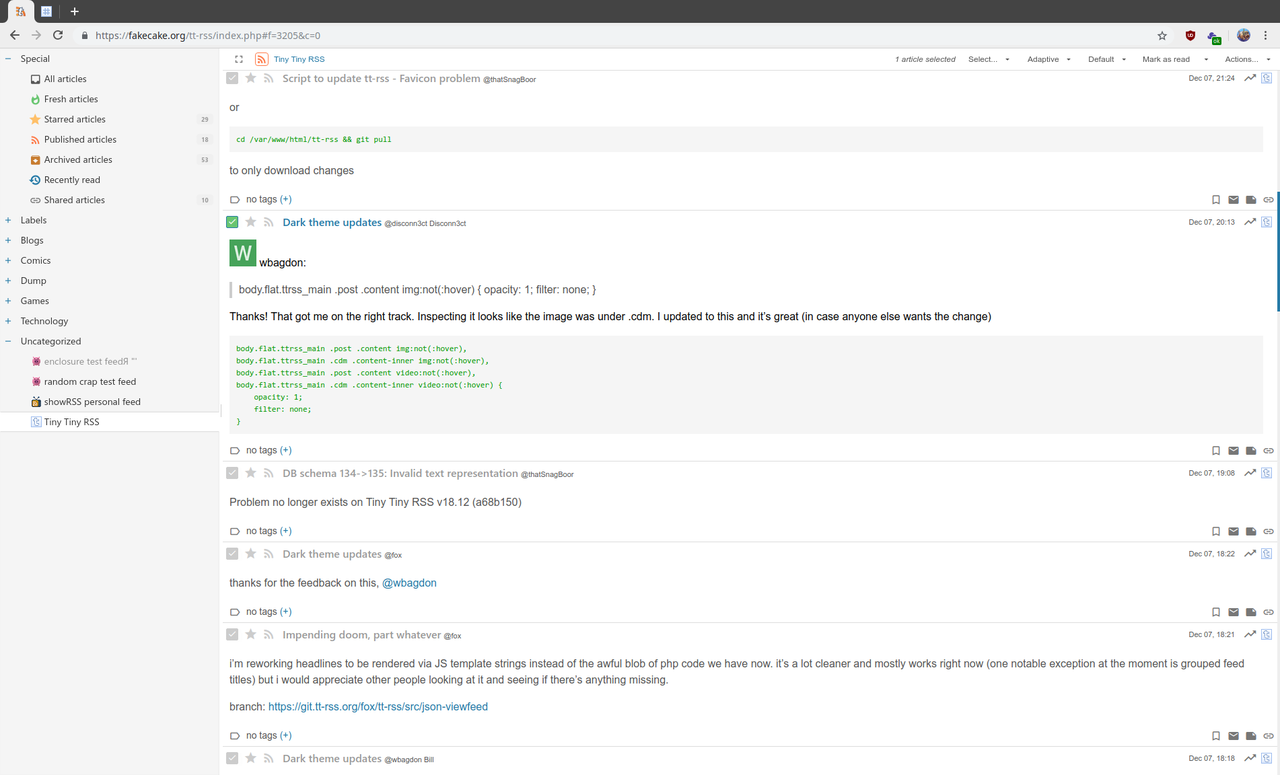Click the browser address bar

coord(600,35)
